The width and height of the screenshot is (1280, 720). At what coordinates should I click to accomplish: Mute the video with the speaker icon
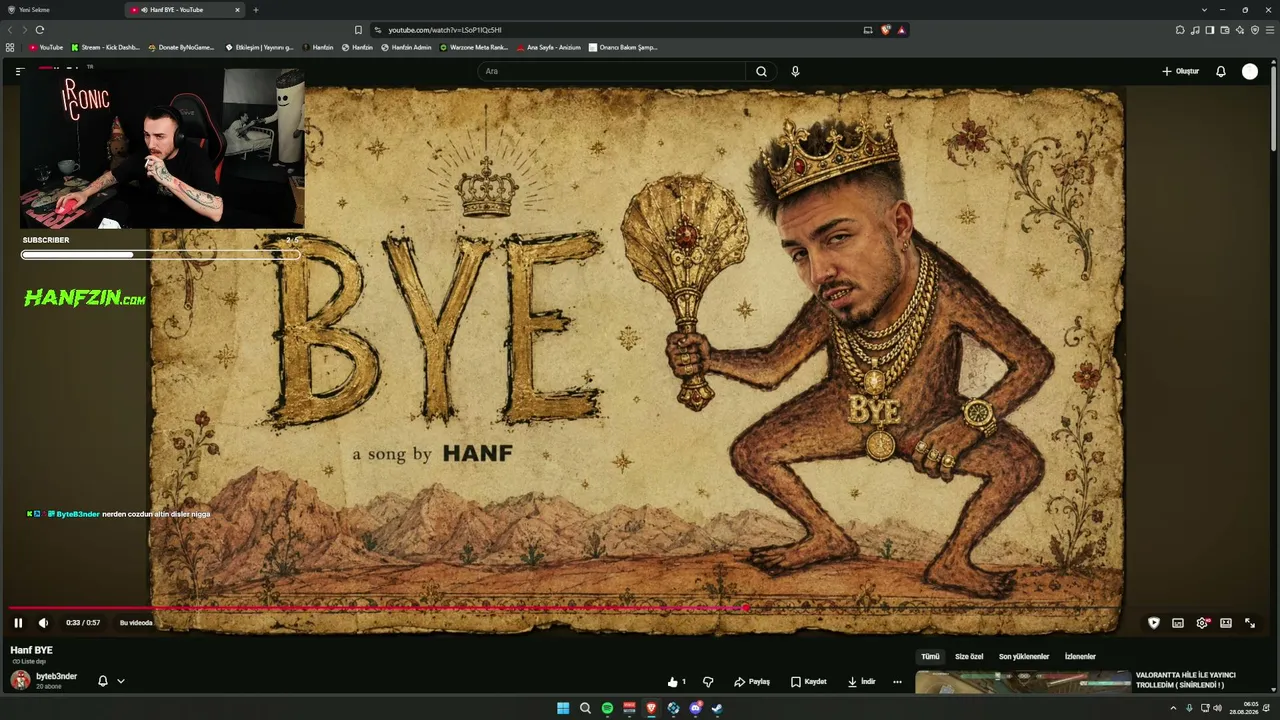tap(43, 623)
